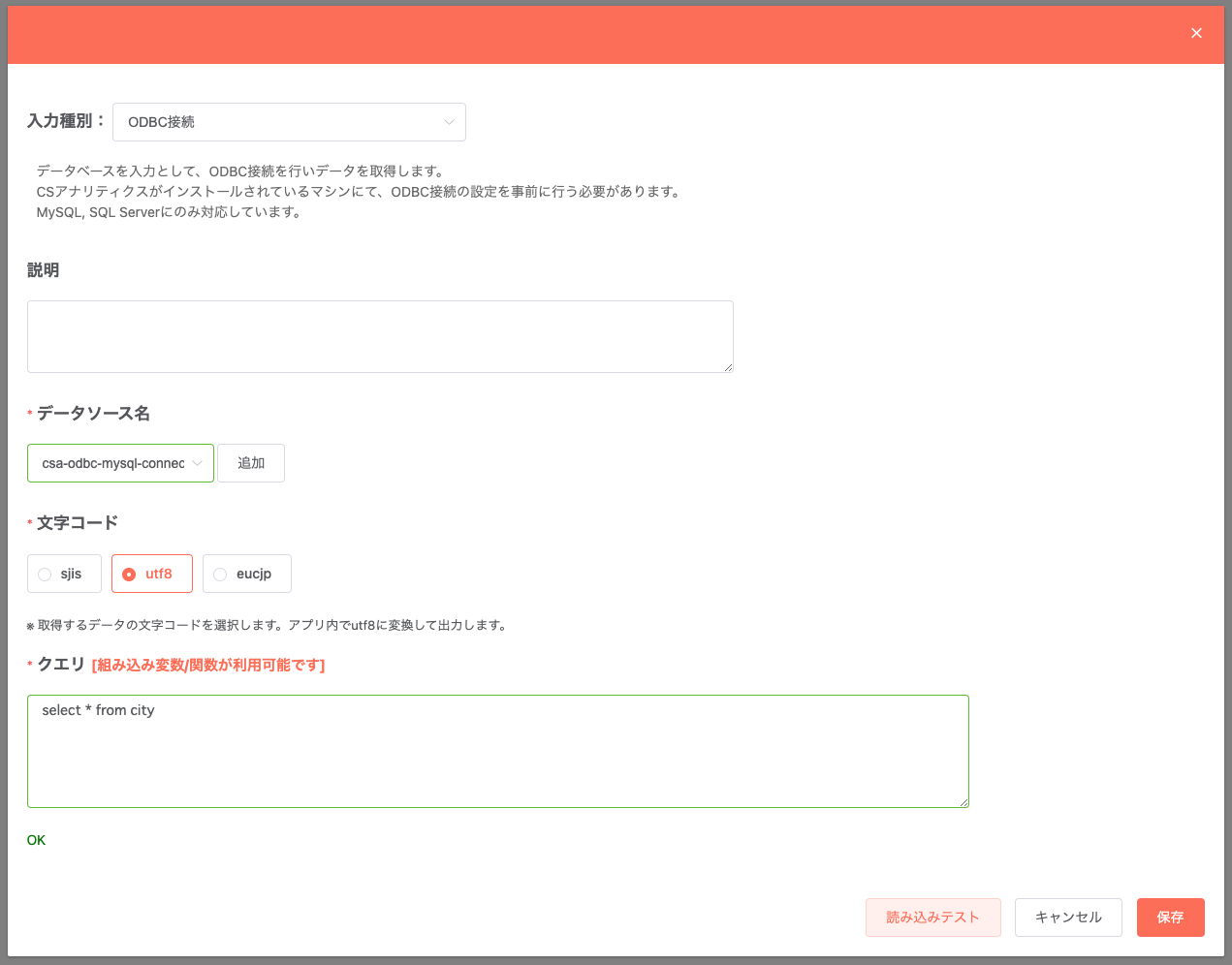Click the キャンセル button
Viewport: 1232px width, 965px height.
coord(1068,918)
